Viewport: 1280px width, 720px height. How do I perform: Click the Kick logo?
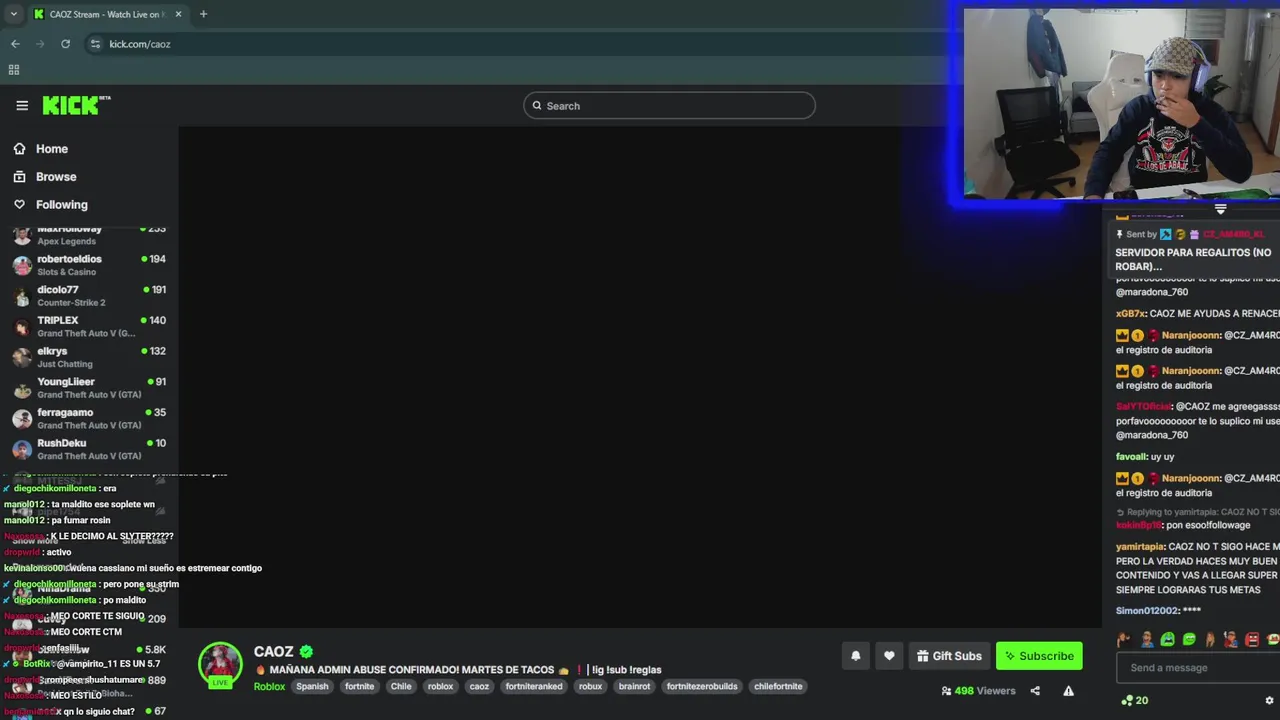tap(76, 105)
